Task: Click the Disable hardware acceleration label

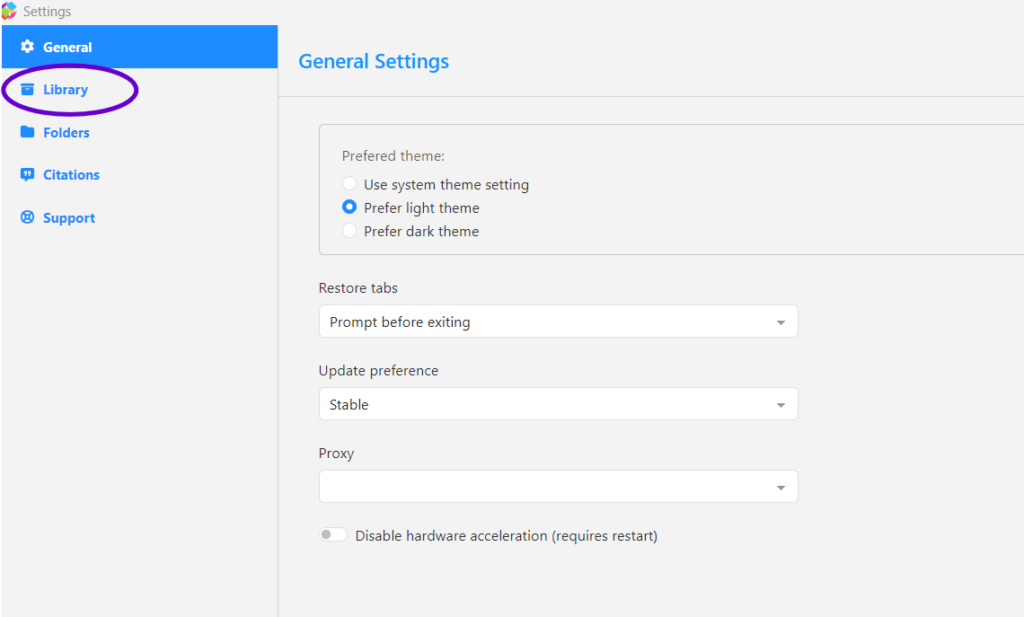Action: (506, 536)
